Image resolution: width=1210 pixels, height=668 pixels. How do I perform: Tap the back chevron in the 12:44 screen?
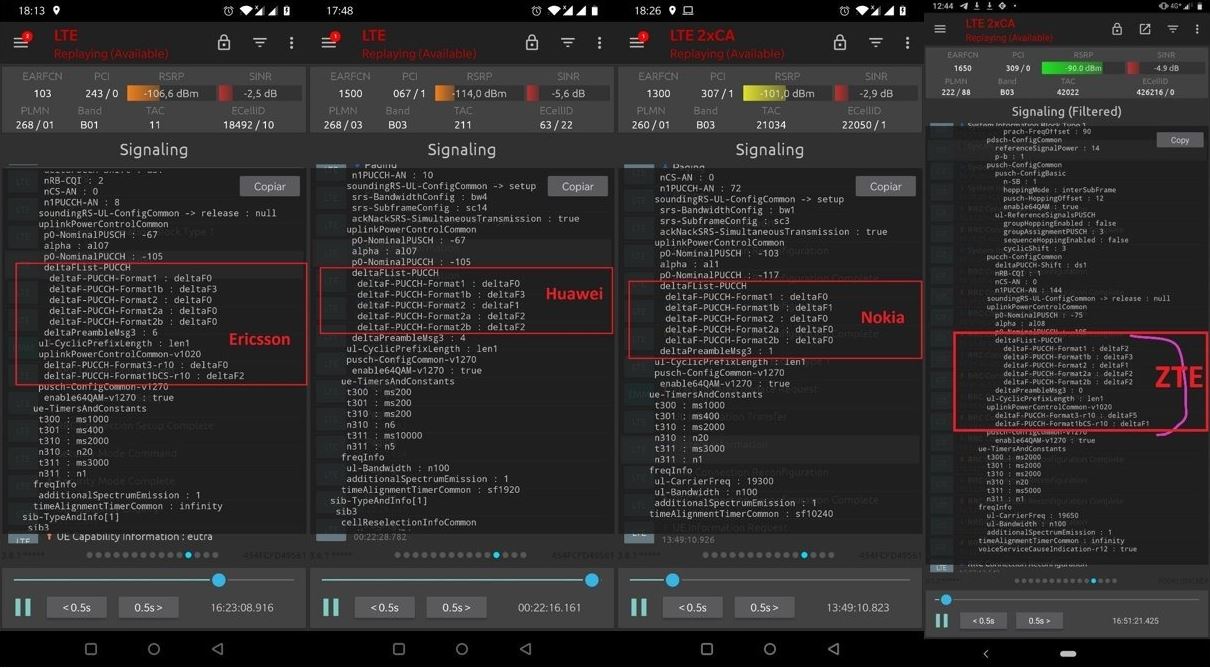986,654
